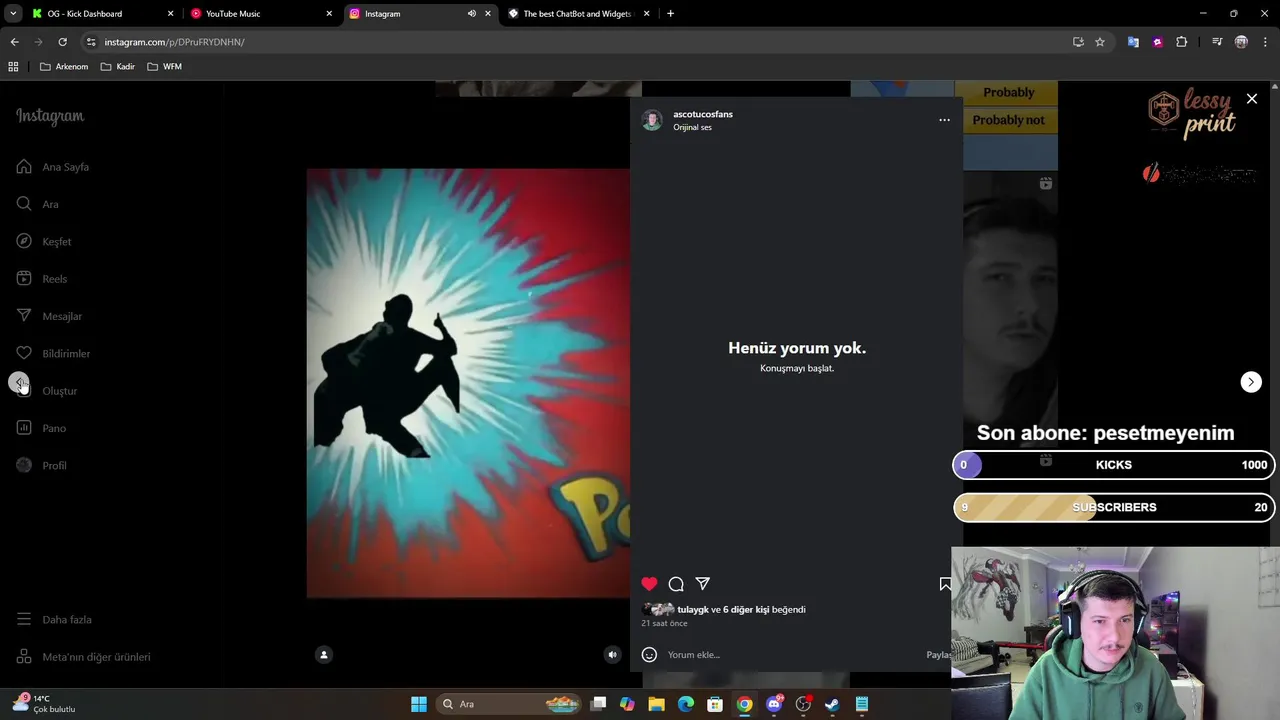Open the Ara search item

[38, 204]
